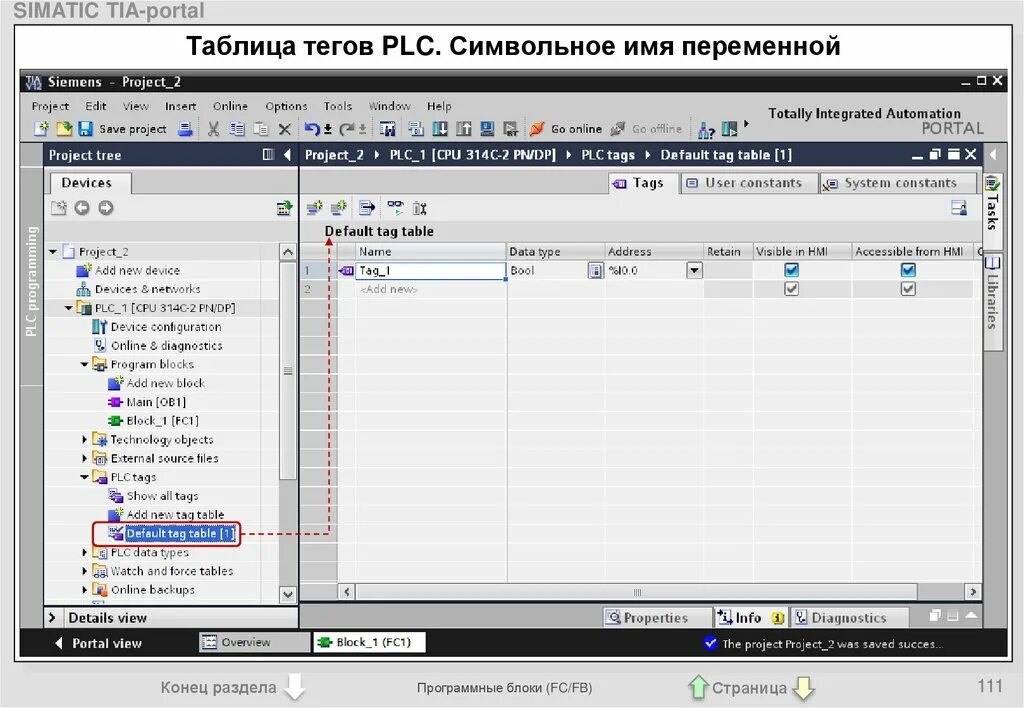Click the retain settings icon in tag toolbar
The width and height of the screenshot is (1024, 708).
coord(420,208)
